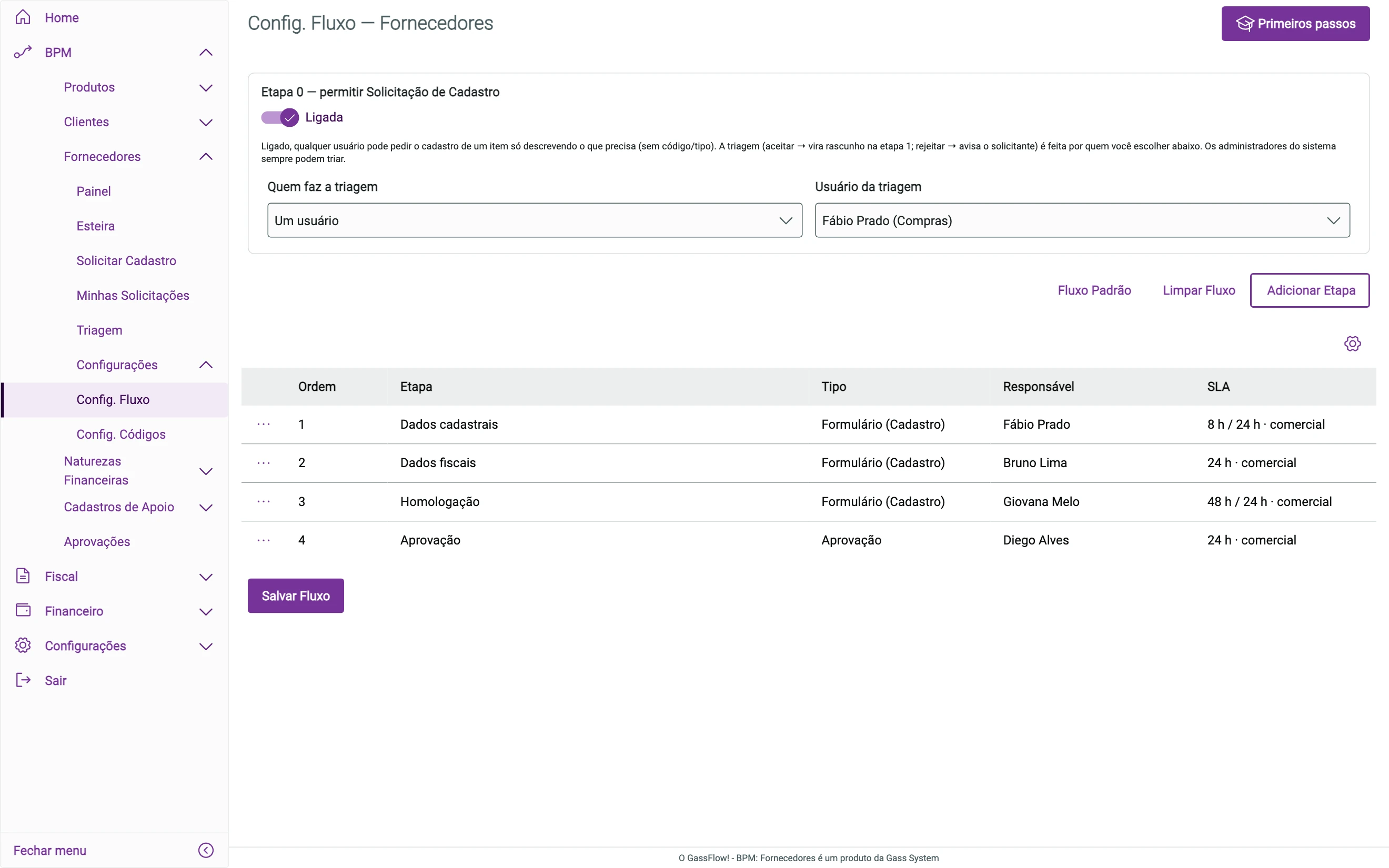
Task: Open the Painel menu item
Action: click(94, 191)
